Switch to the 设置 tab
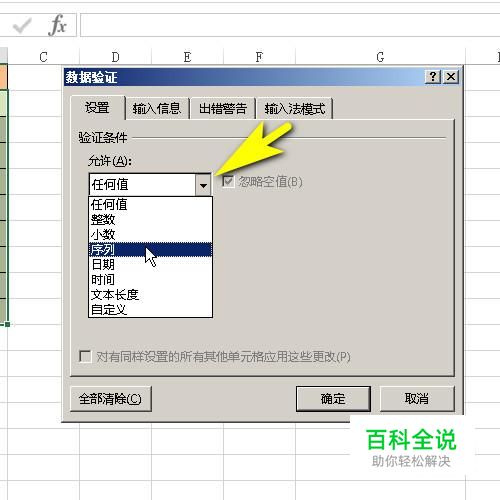The height and width of the screenshot is (500, 500). coord(97,108)
